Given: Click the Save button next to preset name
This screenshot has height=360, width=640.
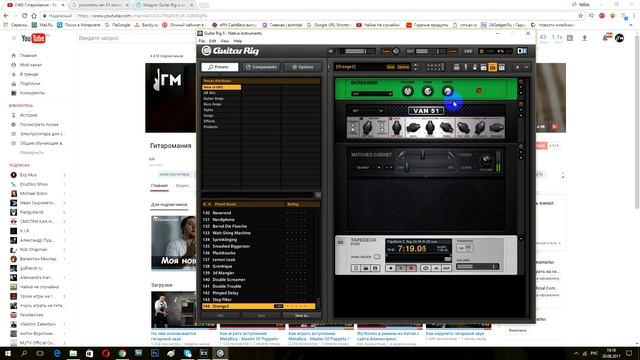Looking at the screenshot, I should point(391,67).
